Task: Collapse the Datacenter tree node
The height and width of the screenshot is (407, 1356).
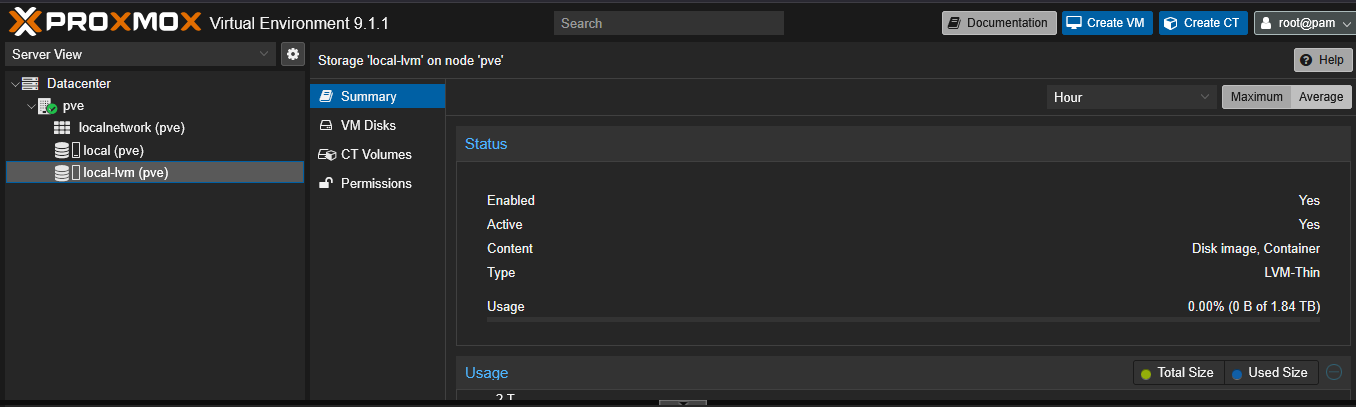Action: pos(14,84)
